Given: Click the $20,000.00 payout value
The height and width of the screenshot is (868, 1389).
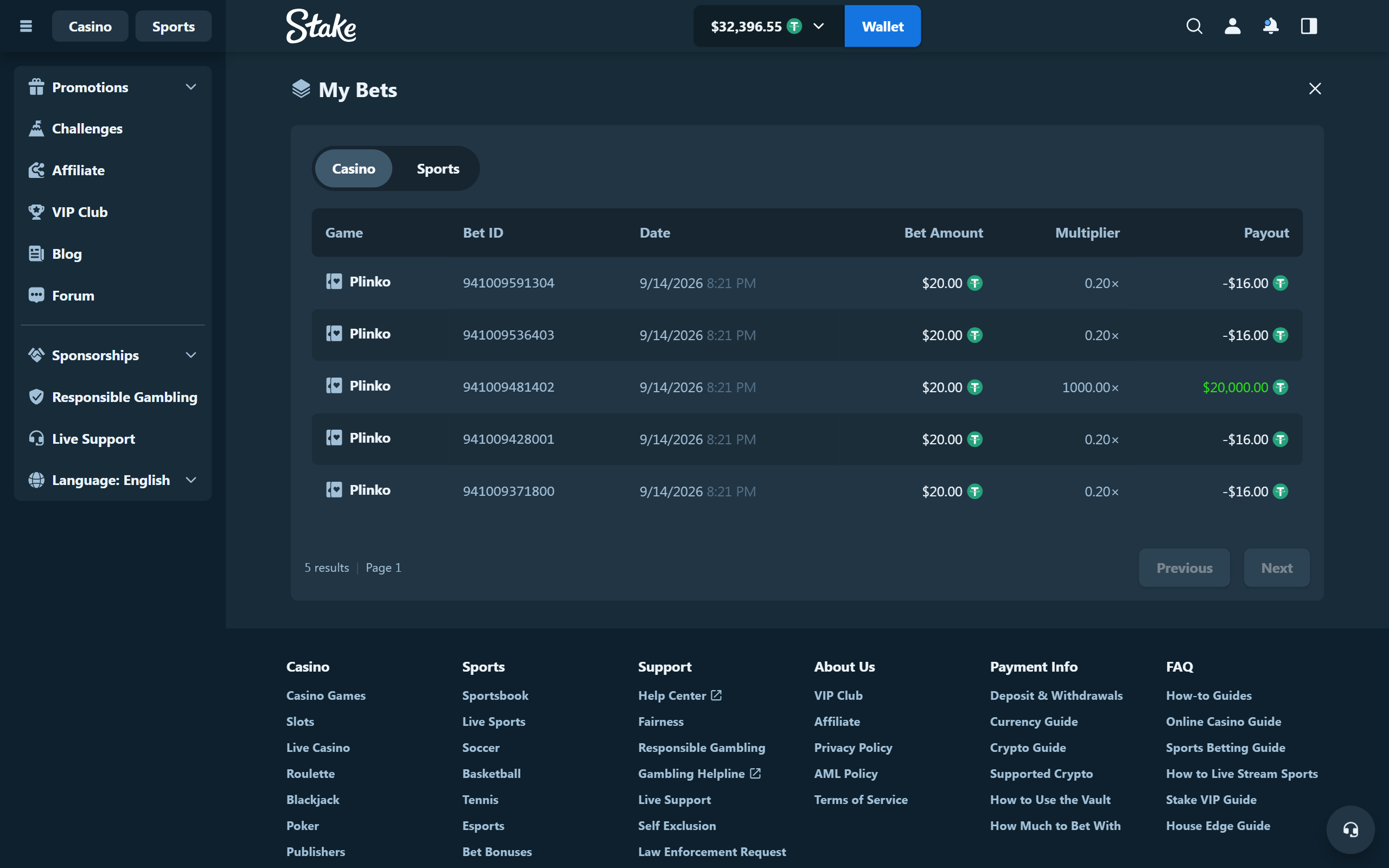Looking at the screenshot, I should [1235, 387].
